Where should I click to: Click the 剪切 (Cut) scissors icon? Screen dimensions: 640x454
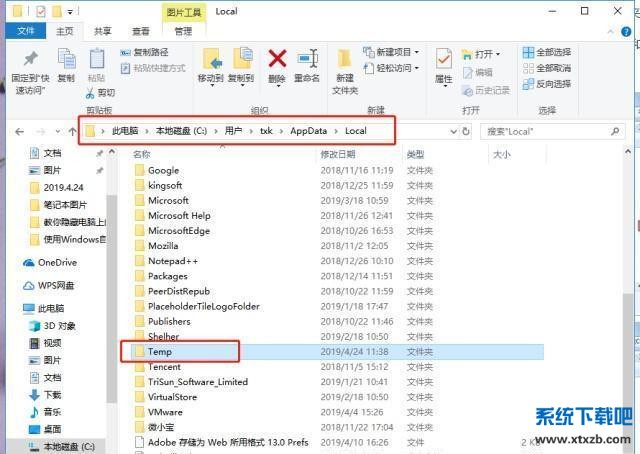[100, 92]
